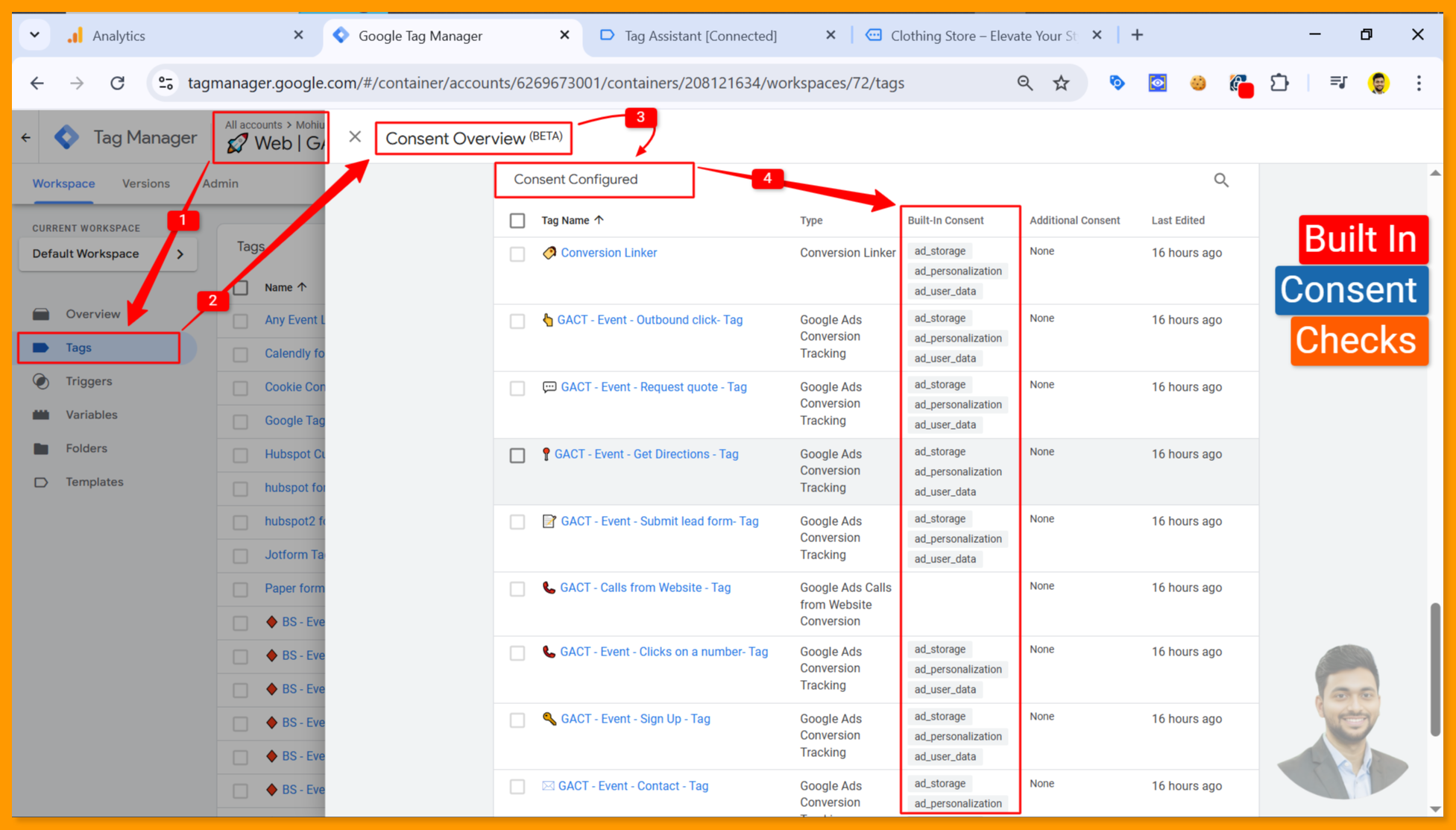
Task: Expand the Default Workspace chevron
Action: [180, 254]
